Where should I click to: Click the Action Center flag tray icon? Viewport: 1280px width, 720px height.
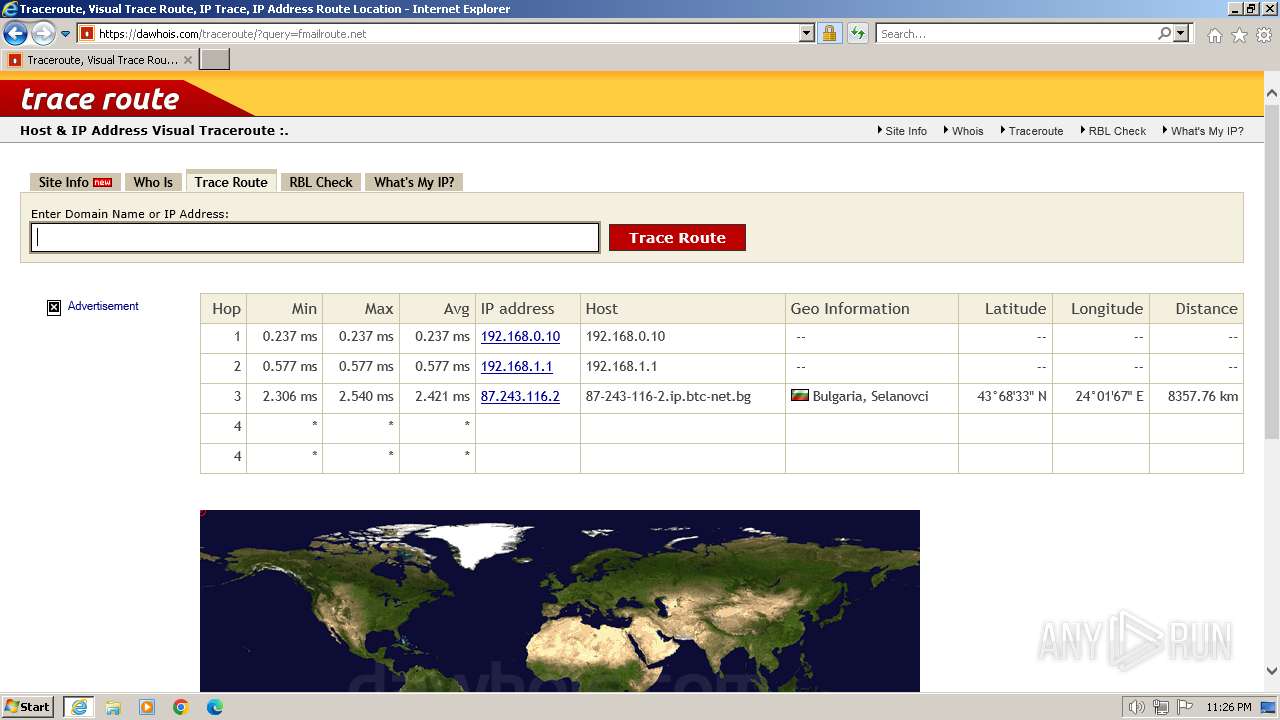1184,707
